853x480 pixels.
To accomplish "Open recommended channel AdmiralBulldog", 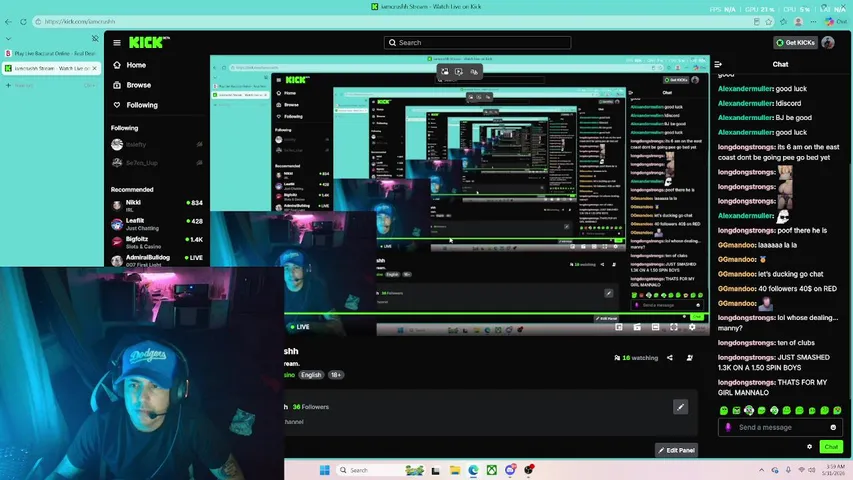I will (157, 260).
